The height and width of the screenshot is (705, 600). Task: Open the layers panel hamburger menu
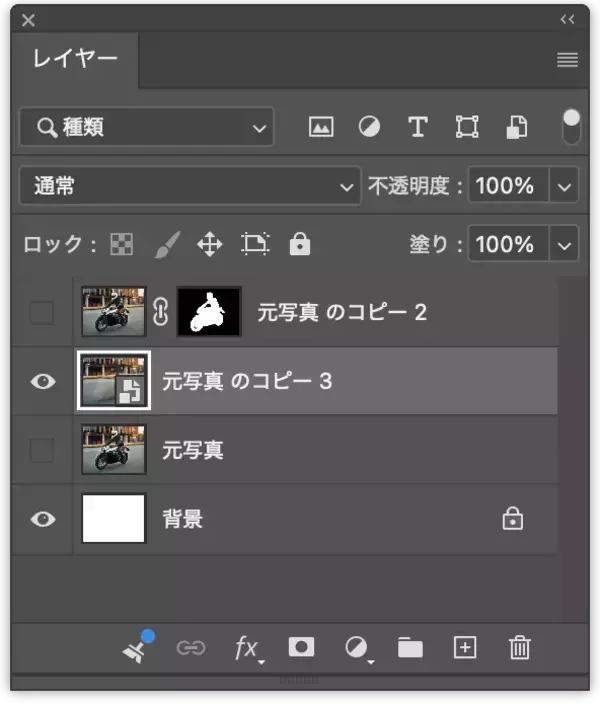(x=567, y=60)
